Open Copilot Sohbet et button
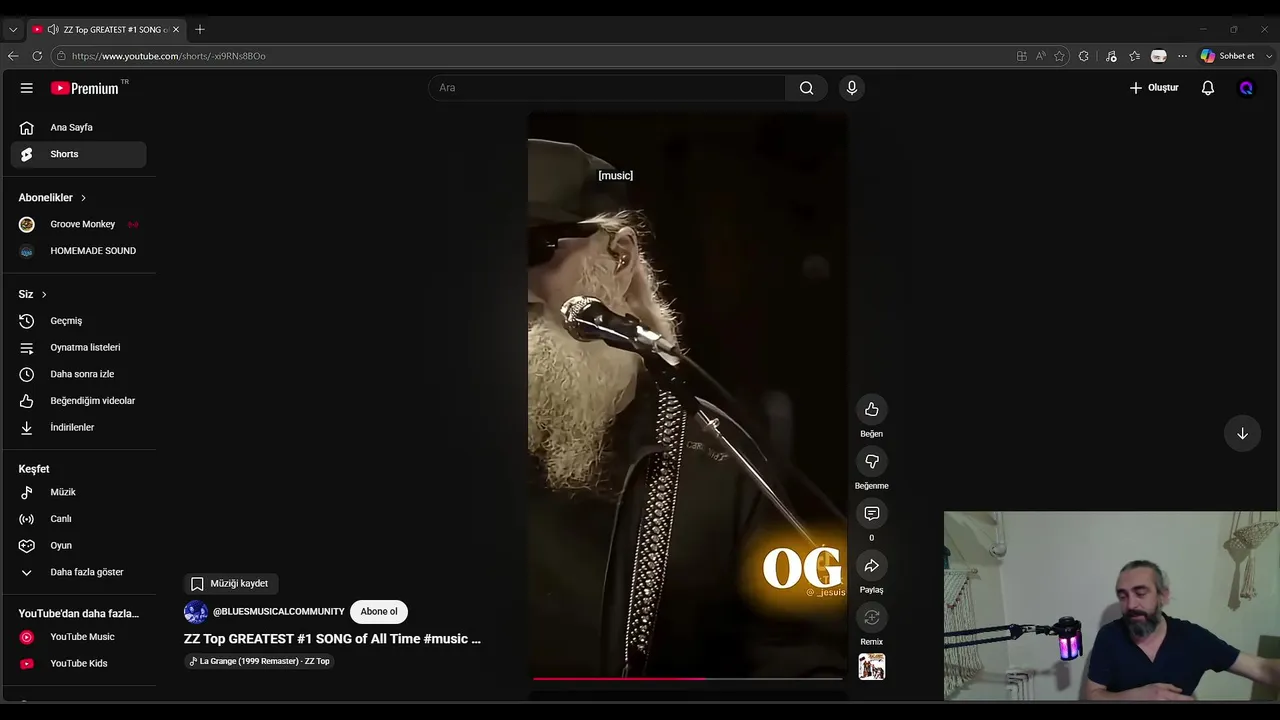 pyautogui.click(x=1228, y=56)
